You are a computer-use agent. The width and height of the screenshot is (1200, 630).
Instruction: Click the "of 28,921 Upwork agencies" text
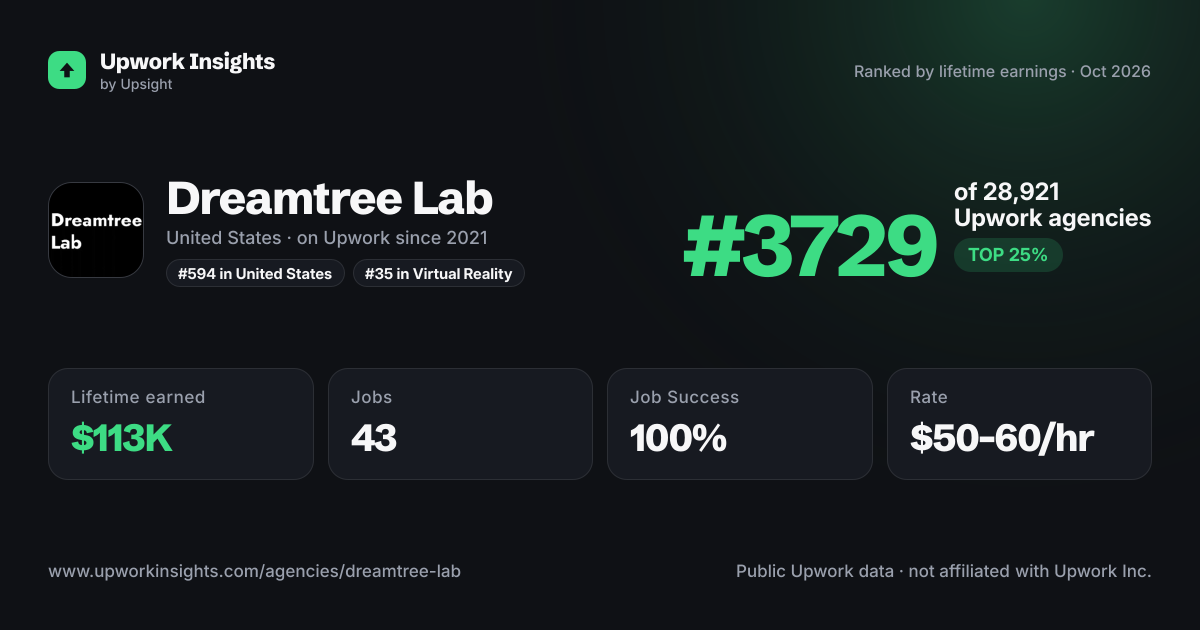[x=1052, y=205]
